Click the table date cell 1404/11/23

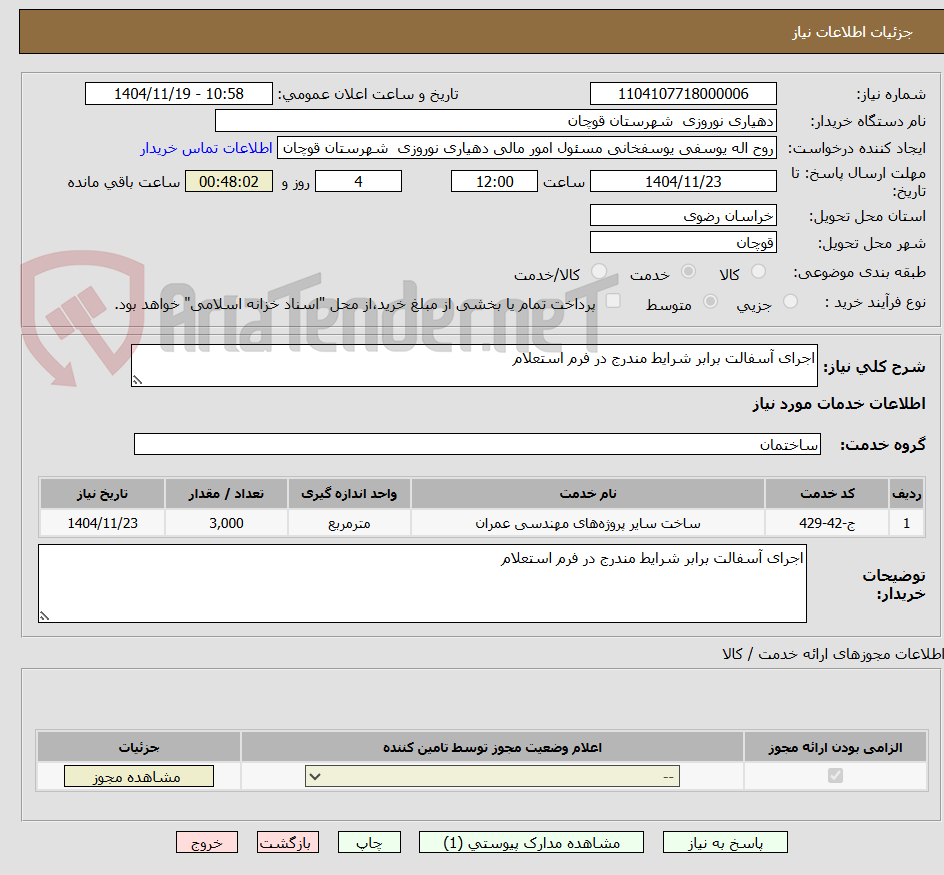pos(102,523)
